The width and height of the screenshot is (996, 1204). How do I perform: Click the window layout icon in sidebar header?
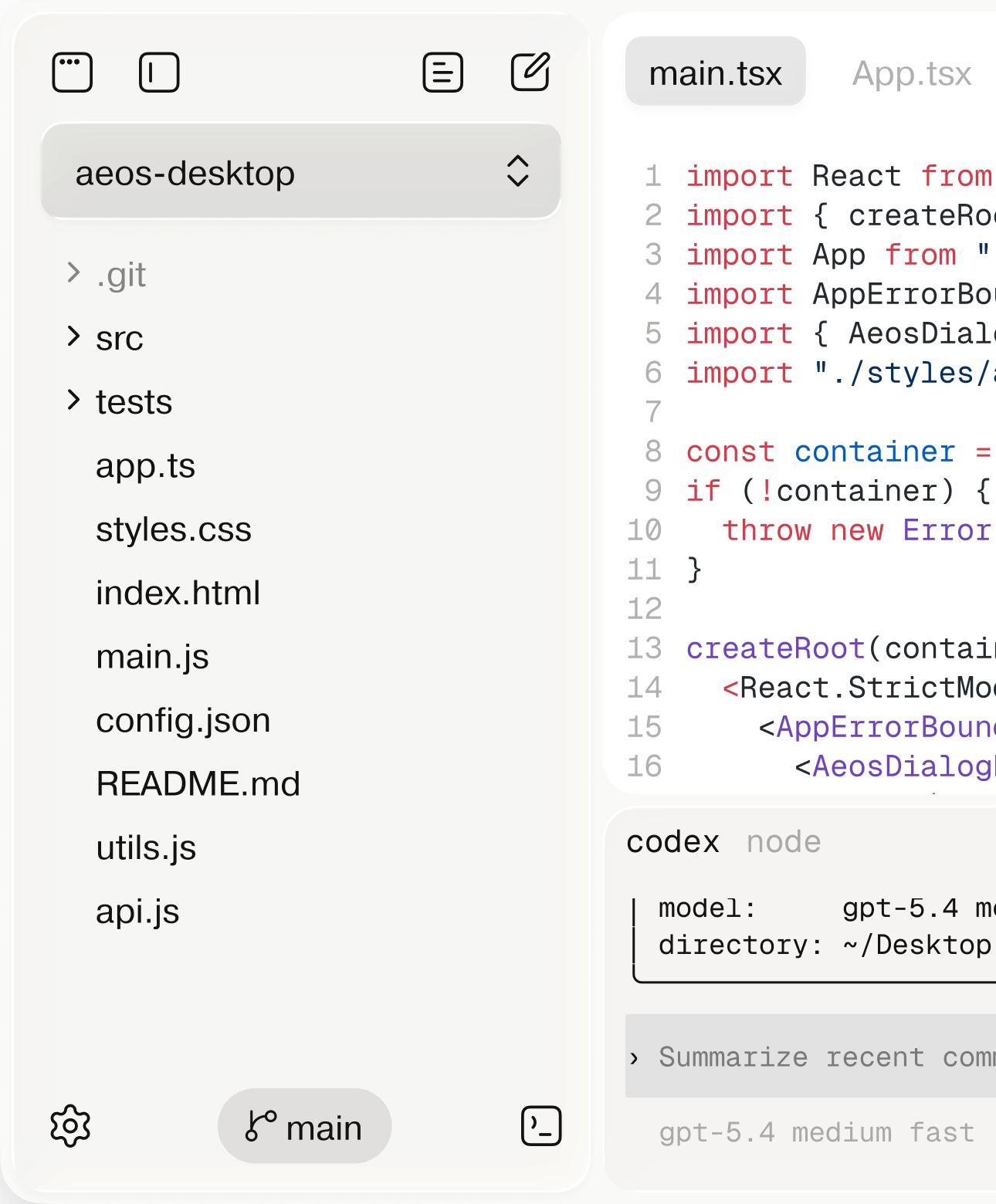[x=73, y=73]
